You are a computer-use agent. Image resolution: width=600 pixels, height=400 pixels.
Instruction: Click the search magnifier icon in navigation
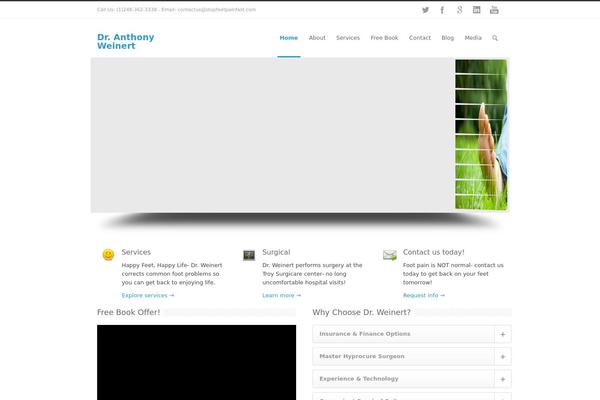tap(495, 38)
